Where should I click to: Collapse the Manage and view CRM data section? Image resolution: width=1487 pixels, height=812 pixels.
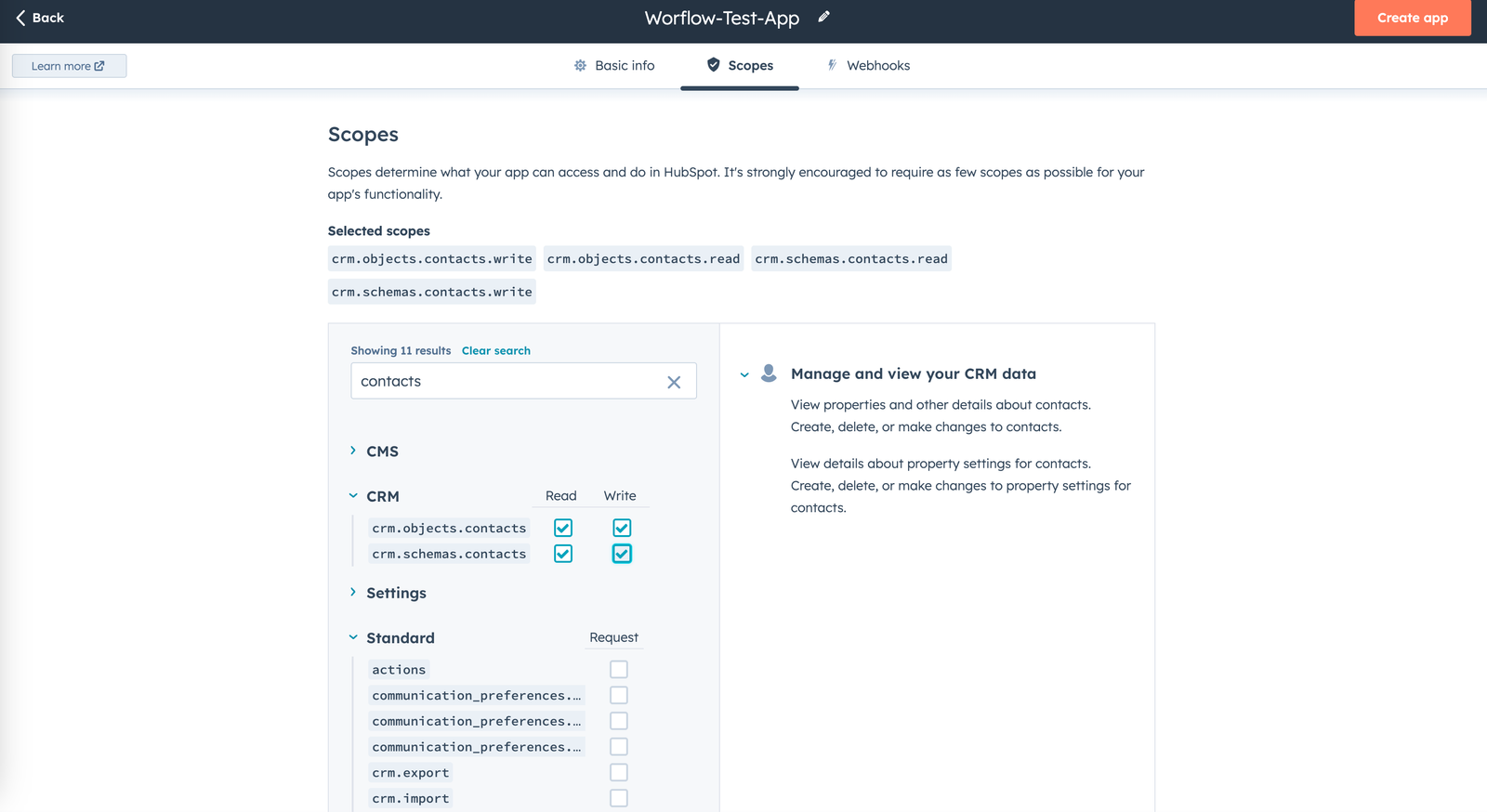pyautogui.click(x=744, y=374)
